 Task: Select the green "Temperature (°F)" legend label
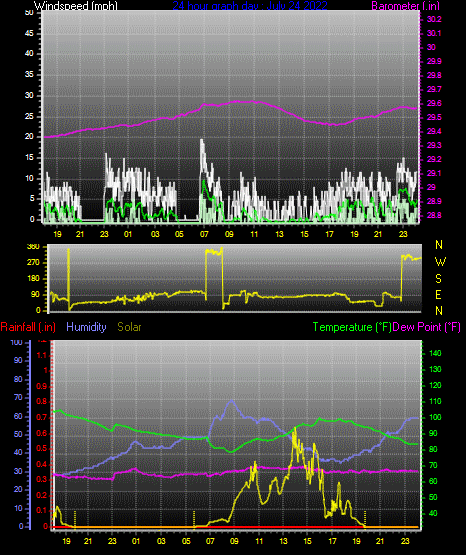tap(352, 327)
